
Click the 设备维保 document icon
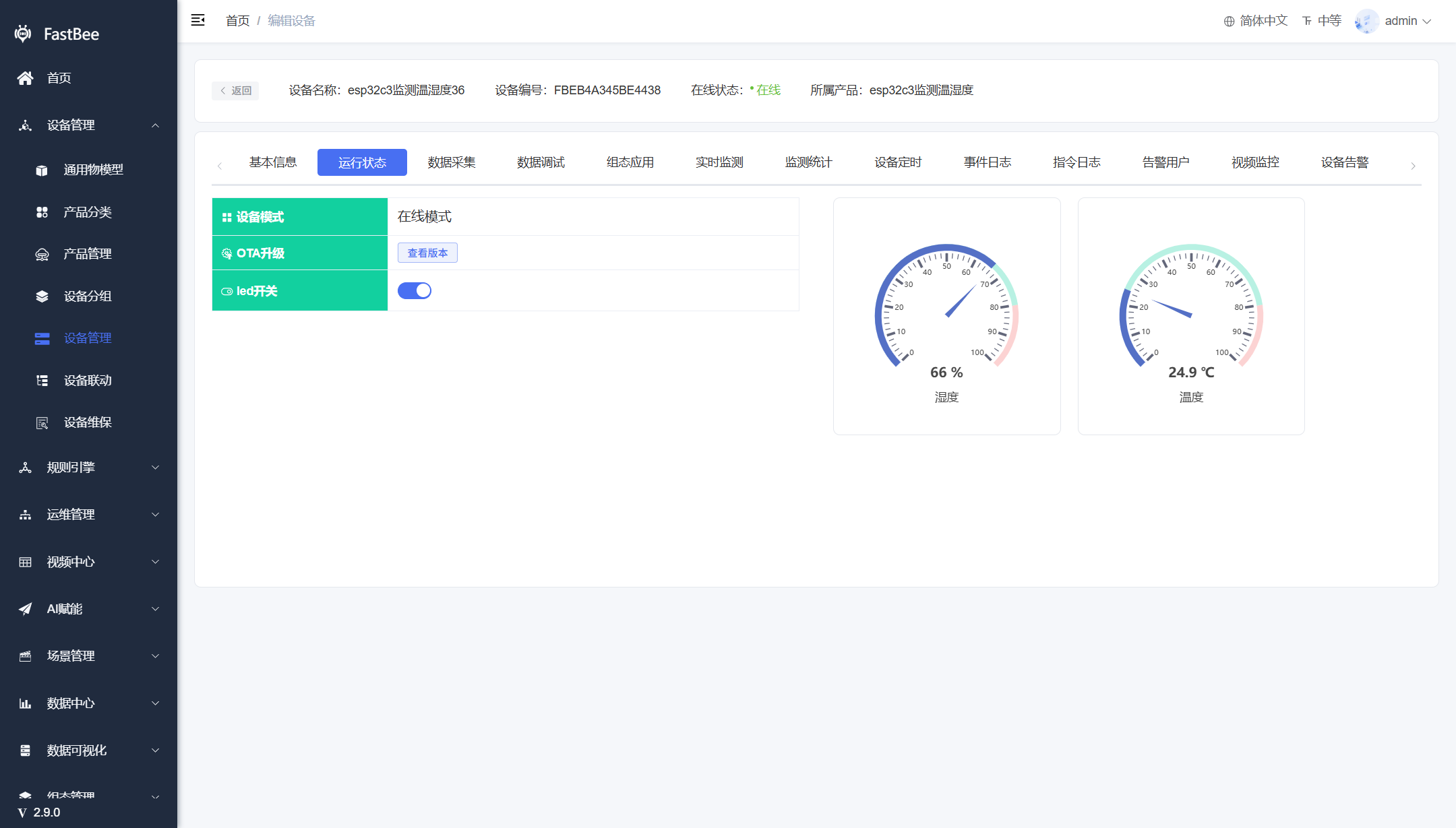coord(42,423)
